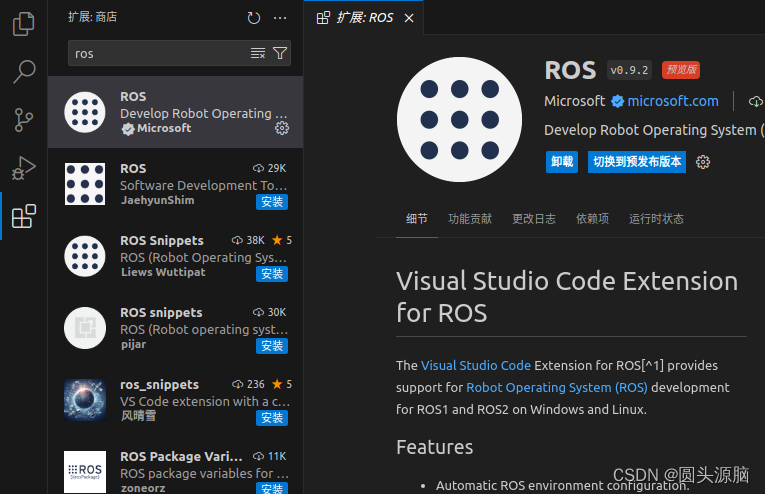Open the extensions filter menu
This screenshot has width=765, height=494.
pos(280,53)
